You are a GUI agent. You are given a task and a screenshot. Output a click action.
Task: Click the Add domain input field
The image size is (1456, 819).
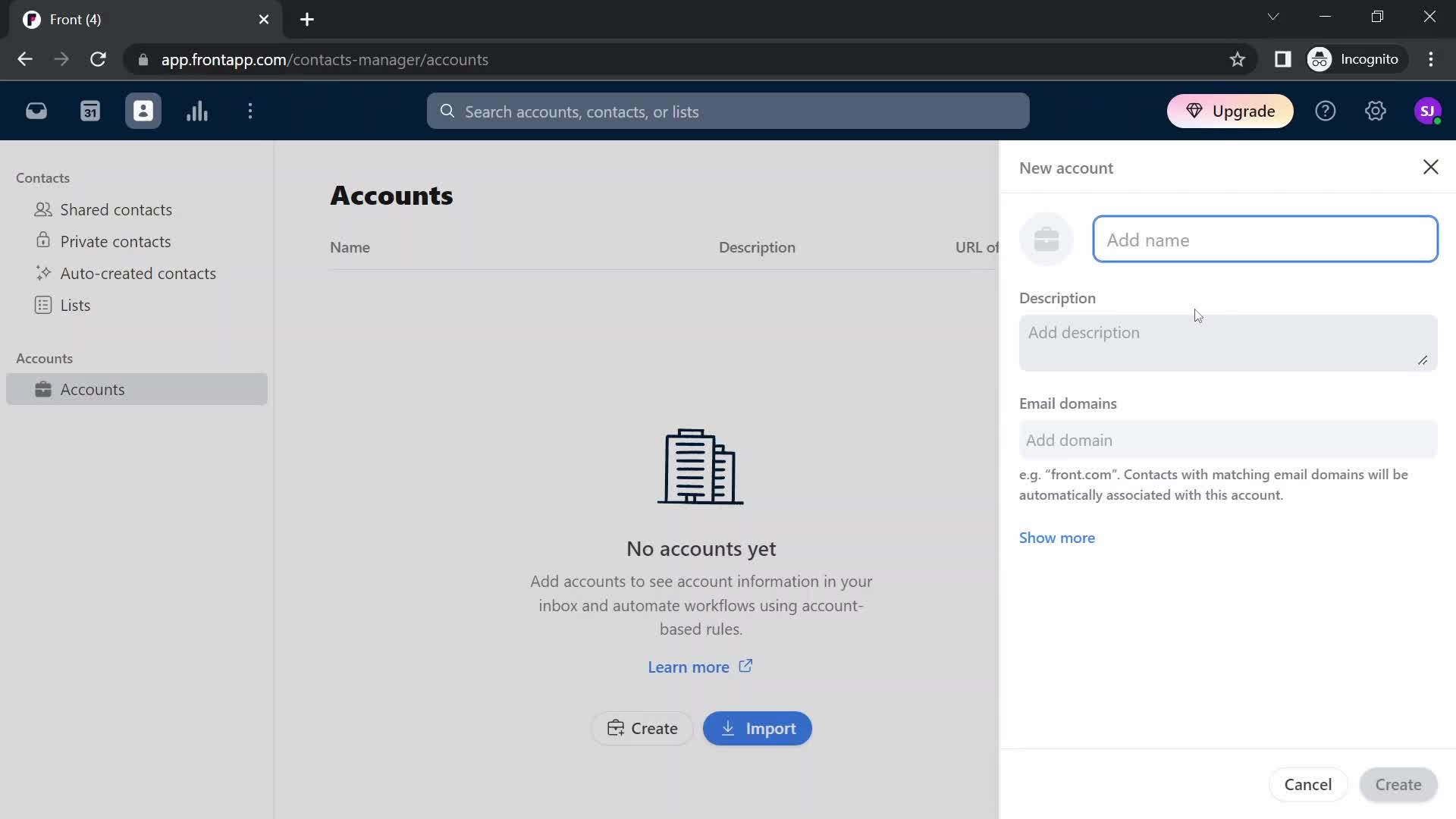point(1227,440)
